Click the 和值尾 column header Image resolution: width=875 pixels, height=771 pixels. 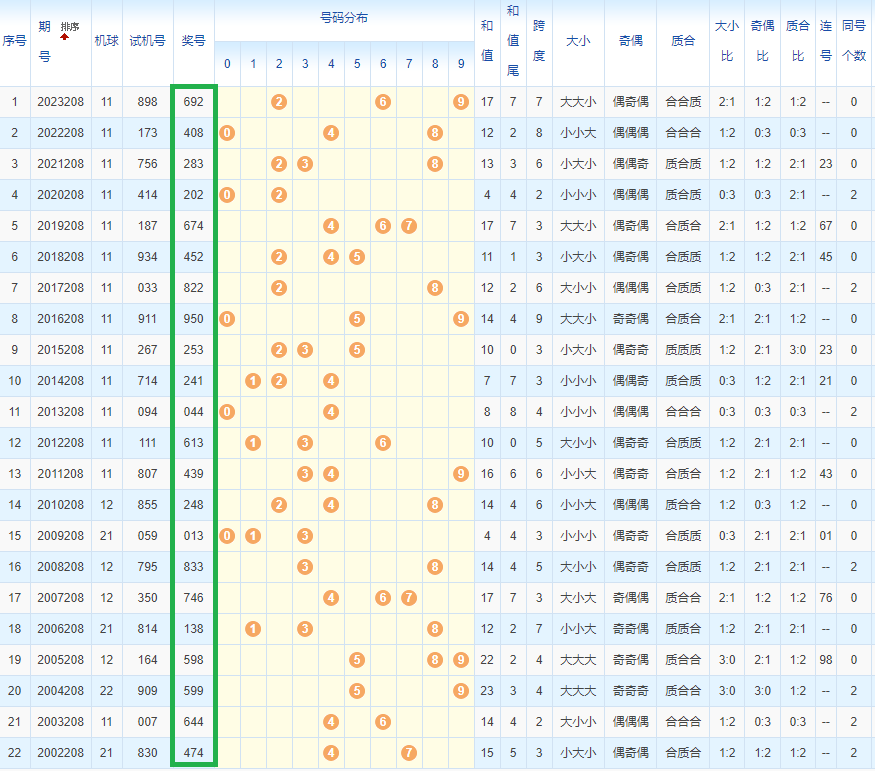coord(513,42)
